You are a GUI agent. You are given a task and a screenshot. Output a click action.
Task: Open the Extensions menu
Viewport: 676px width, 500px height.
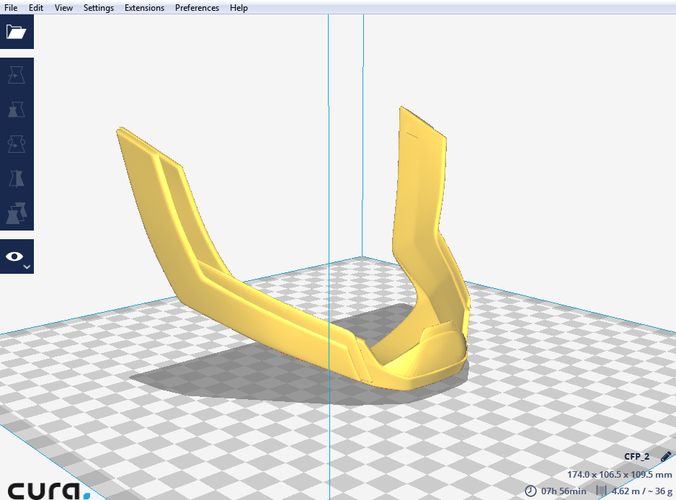[x=144, y=8]
